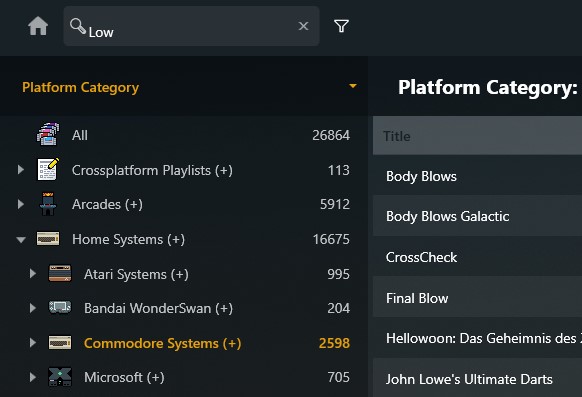Select Crossplatform Playlists (+) entry

(x=152, y=170)
